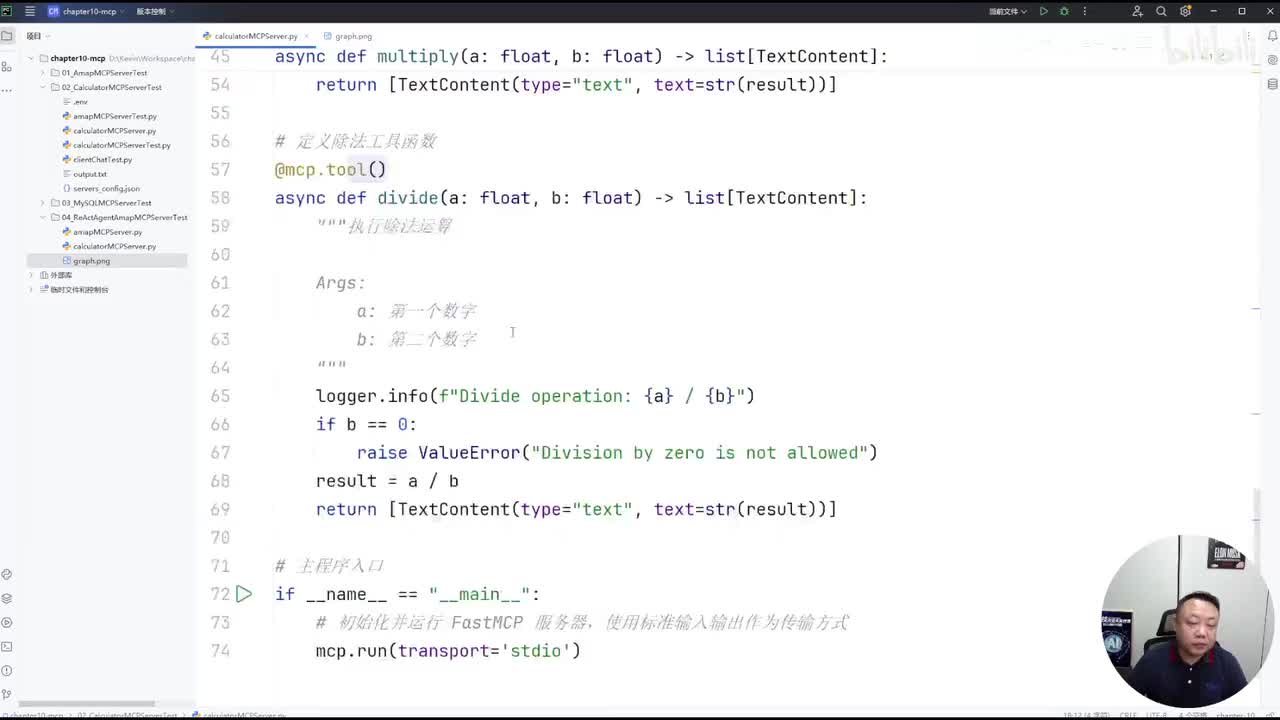Select calculatorMCPServer.py under 04_ReActAgentAmapMCPServerTest
This screenshot has height=720, width=1280.
114,246
